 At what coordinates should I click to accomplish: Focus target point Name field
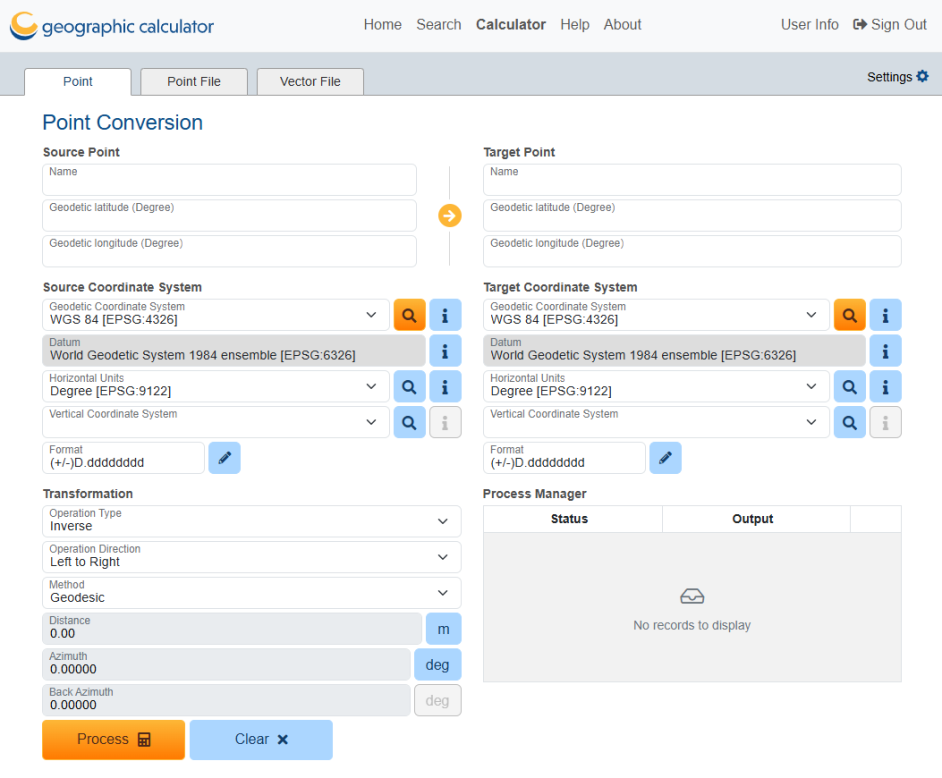click(x=692, y=180)
